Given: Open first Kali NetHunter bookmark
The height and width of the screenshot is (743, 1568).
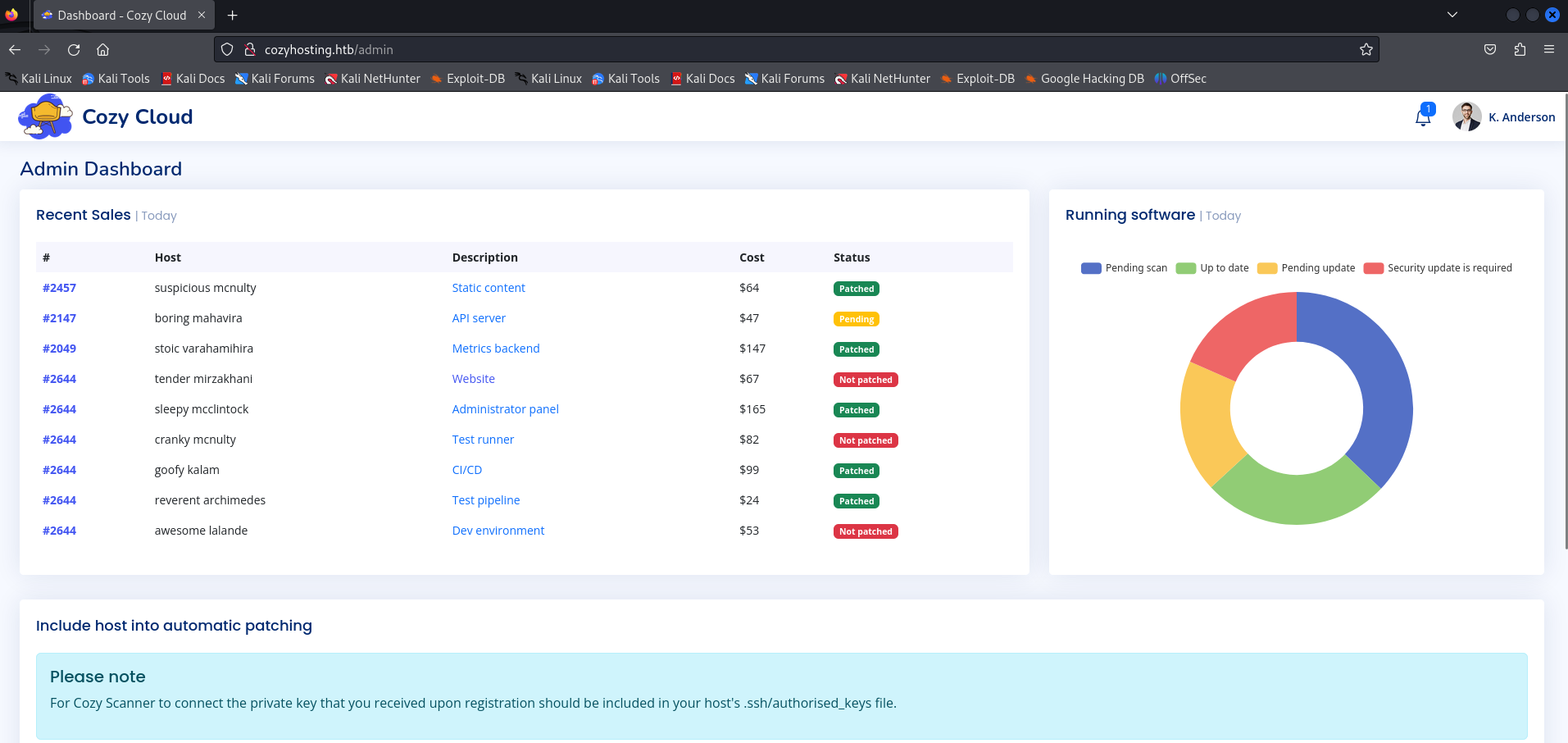Looking at the screenshot, I should pyautogui.click(x=373, y=79).
